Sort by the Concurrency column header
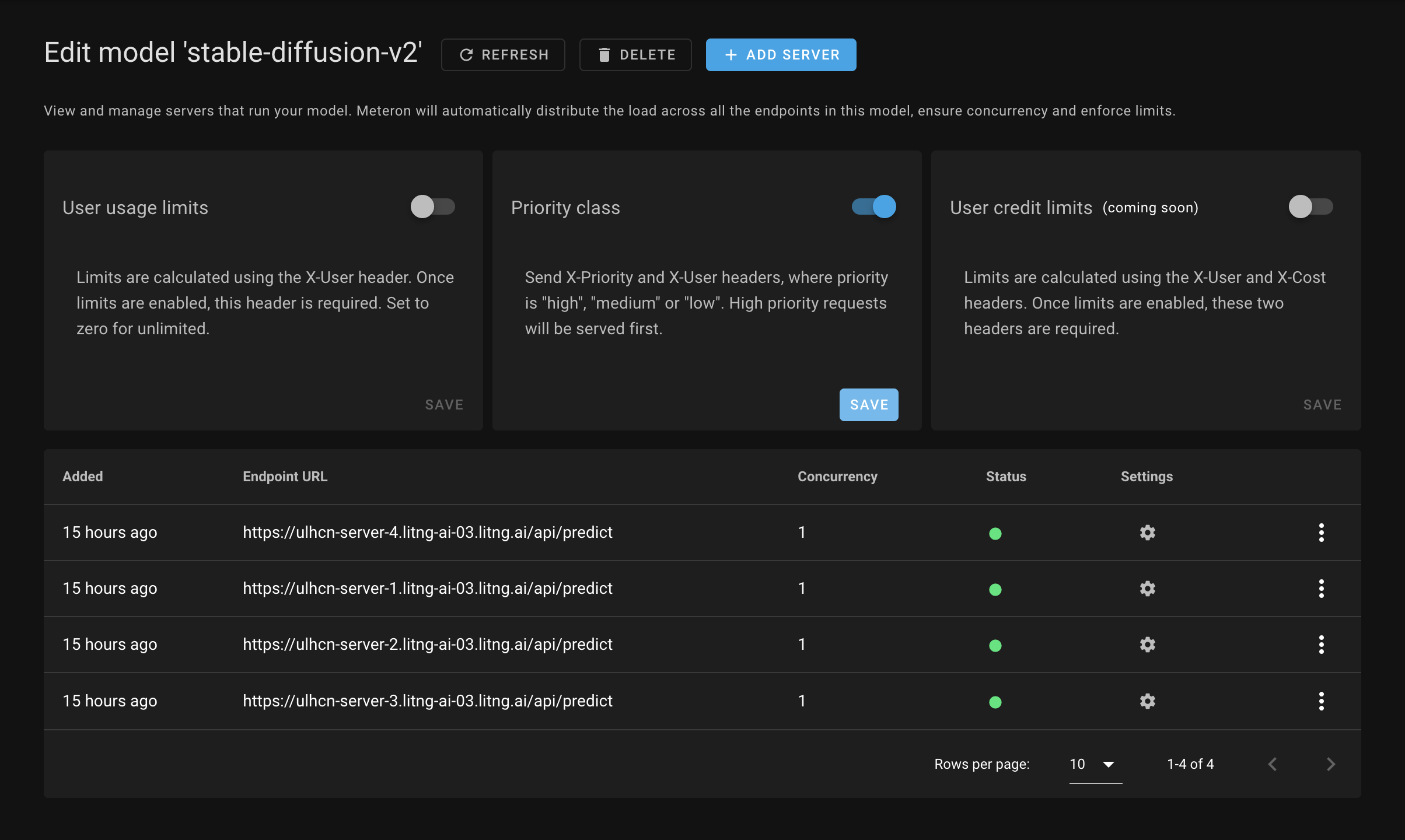The width and height of the screenshot is (1405, 840). pos(837,477)
